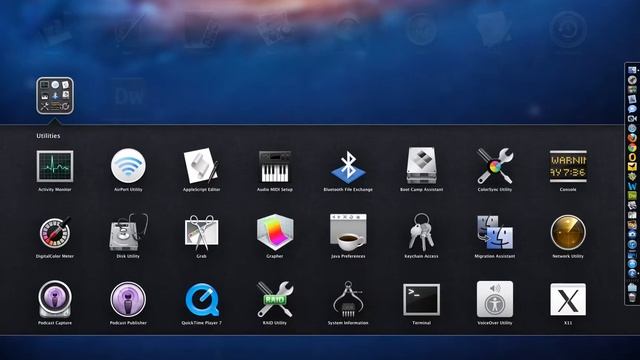Open System Information
This screenshot has height=360, width=640.
click(x=348, y=299)
